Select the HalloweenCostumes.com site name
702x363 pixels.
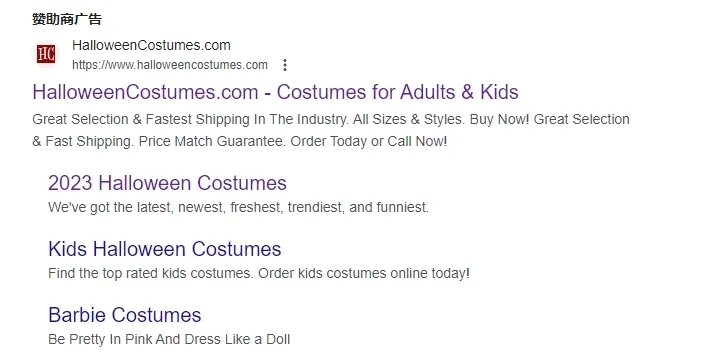[151, 45]
